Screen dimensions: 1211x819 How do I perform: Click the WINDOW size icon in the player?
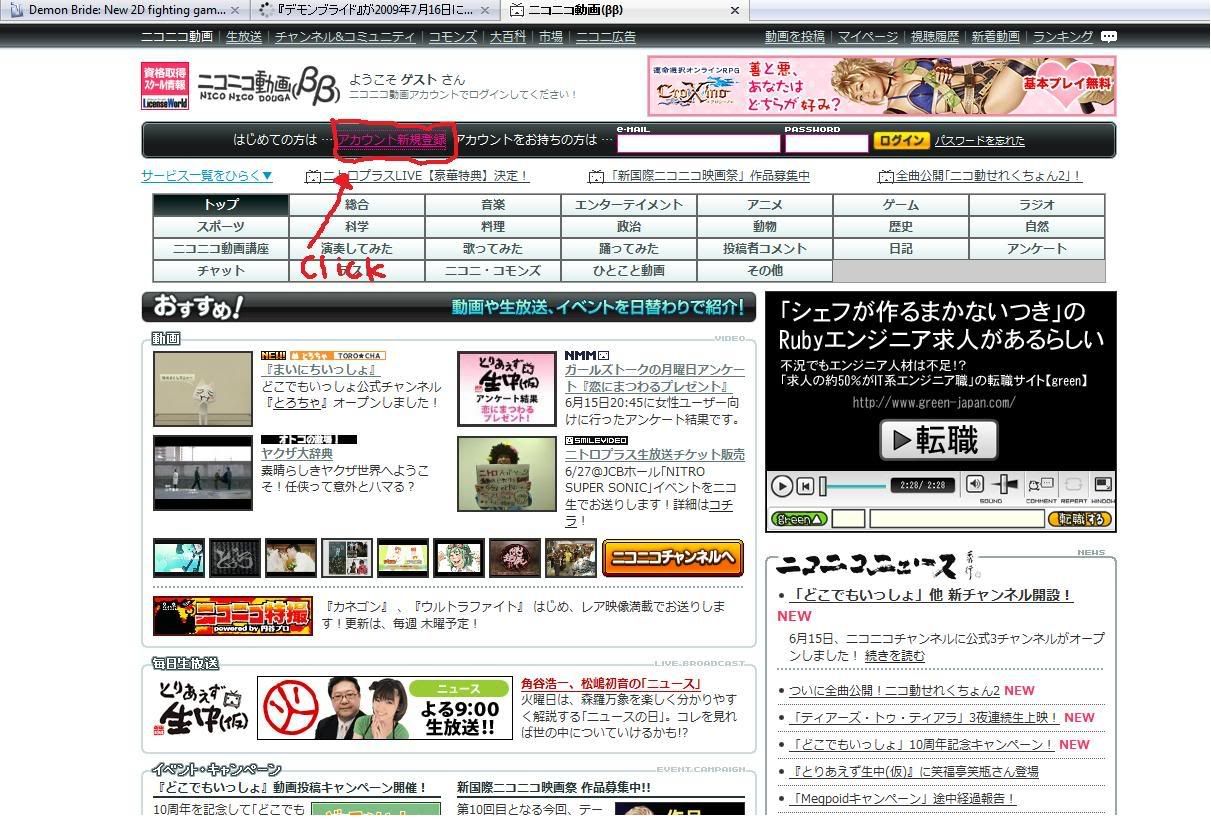pos(1102,485)
